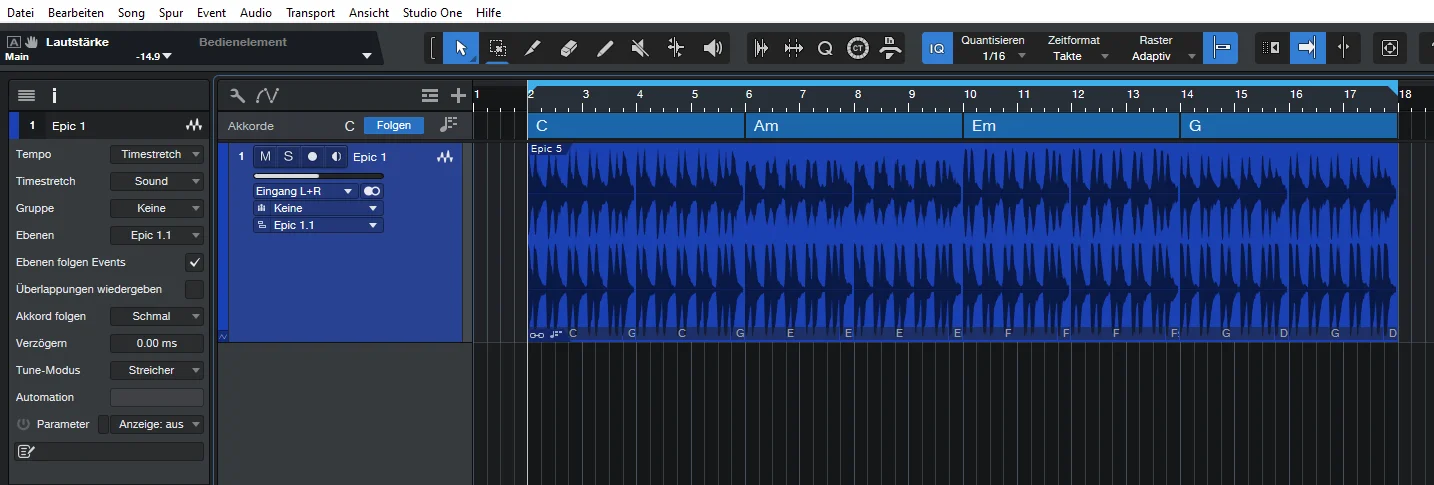This screenshot has width=1434, height=485.
Task: Click the G chord block on the chord track
Action: click(1289, 126)
